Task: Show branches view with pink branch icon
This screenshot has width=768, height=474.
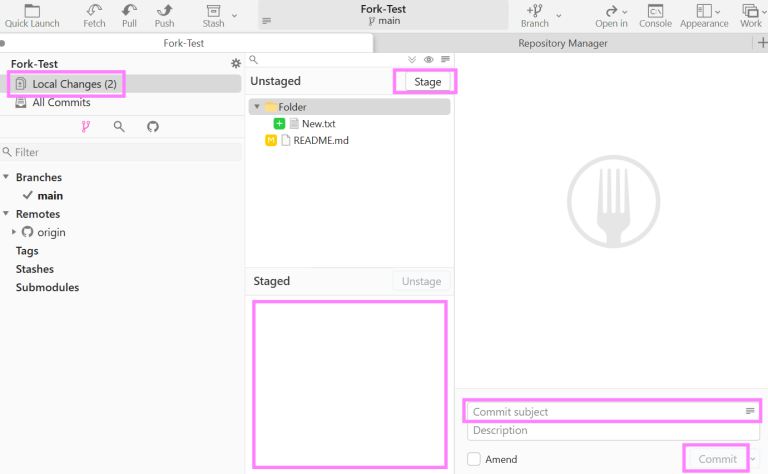Action: [86, 127]
